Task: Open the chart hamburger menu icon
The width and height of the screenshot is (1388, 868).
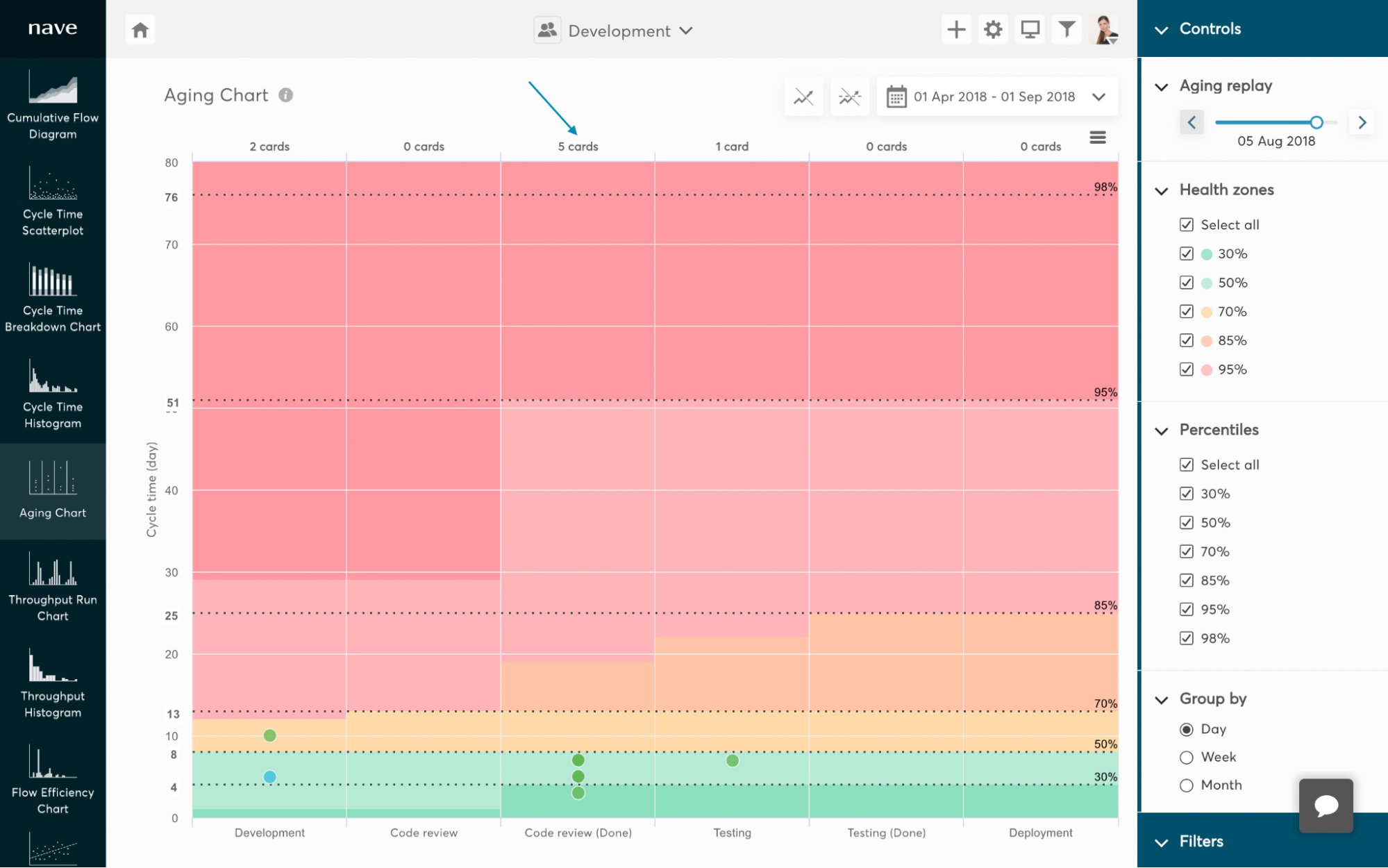Action: click(x=1098, y=137)
